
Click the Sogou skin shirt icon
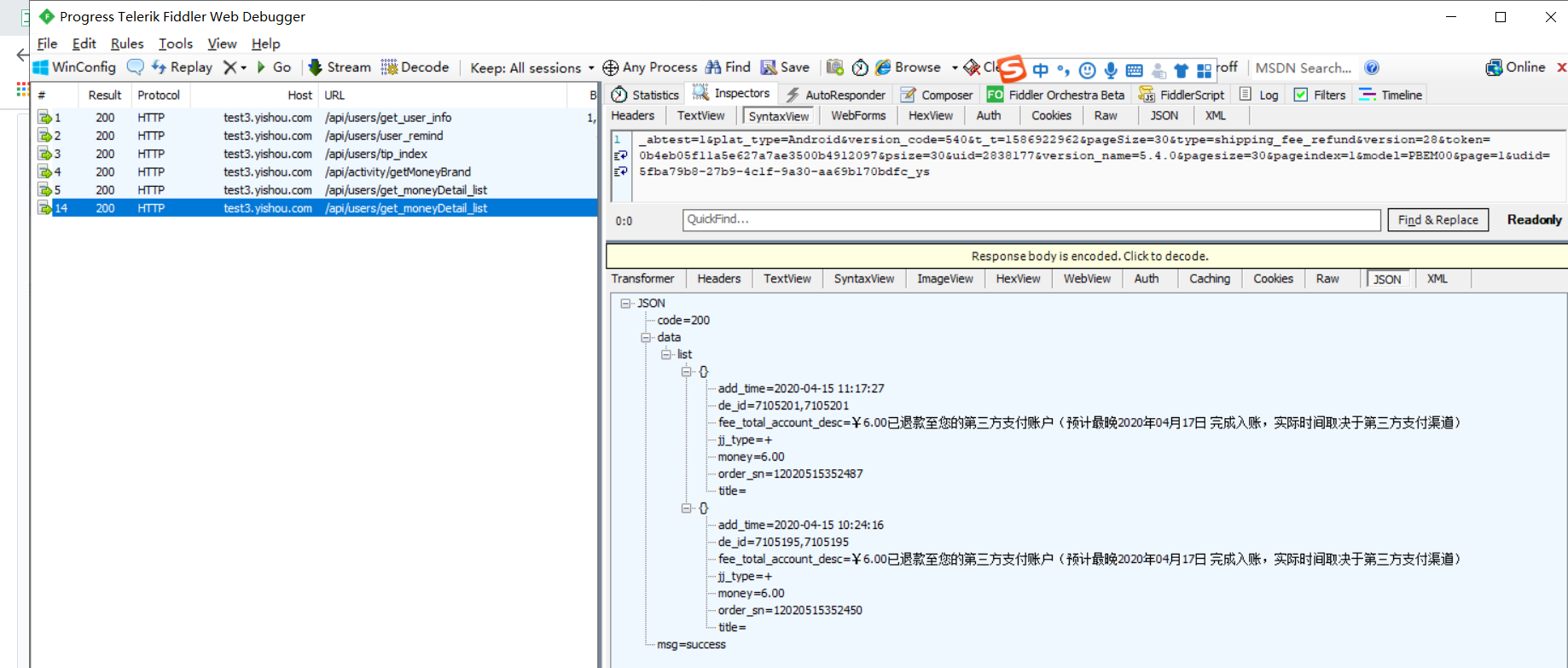(x=1182, y=70)
